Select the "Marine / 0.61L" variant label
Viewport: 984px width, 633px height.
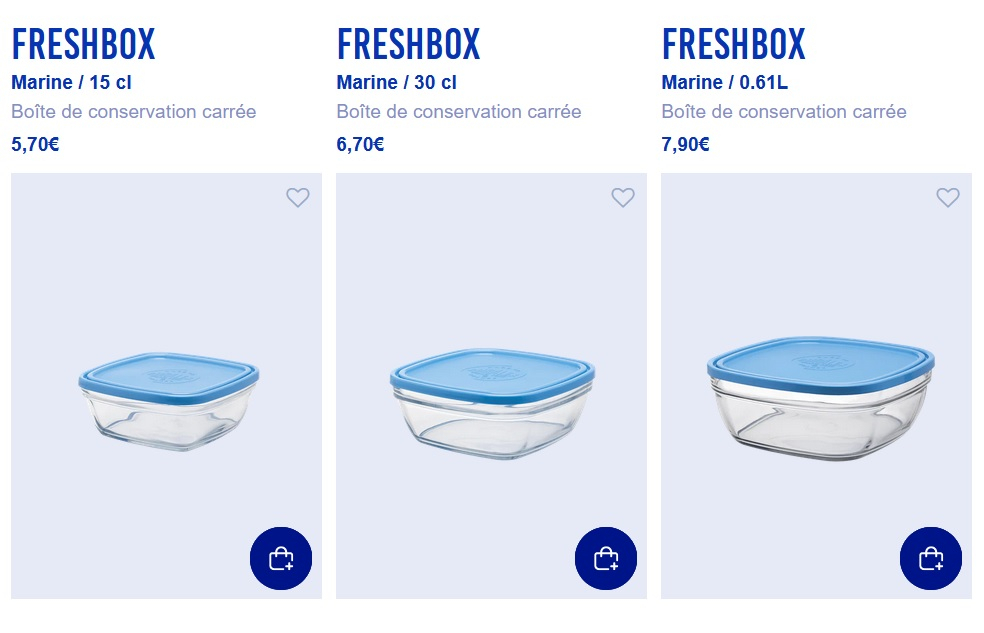click(x=724, y=83)
